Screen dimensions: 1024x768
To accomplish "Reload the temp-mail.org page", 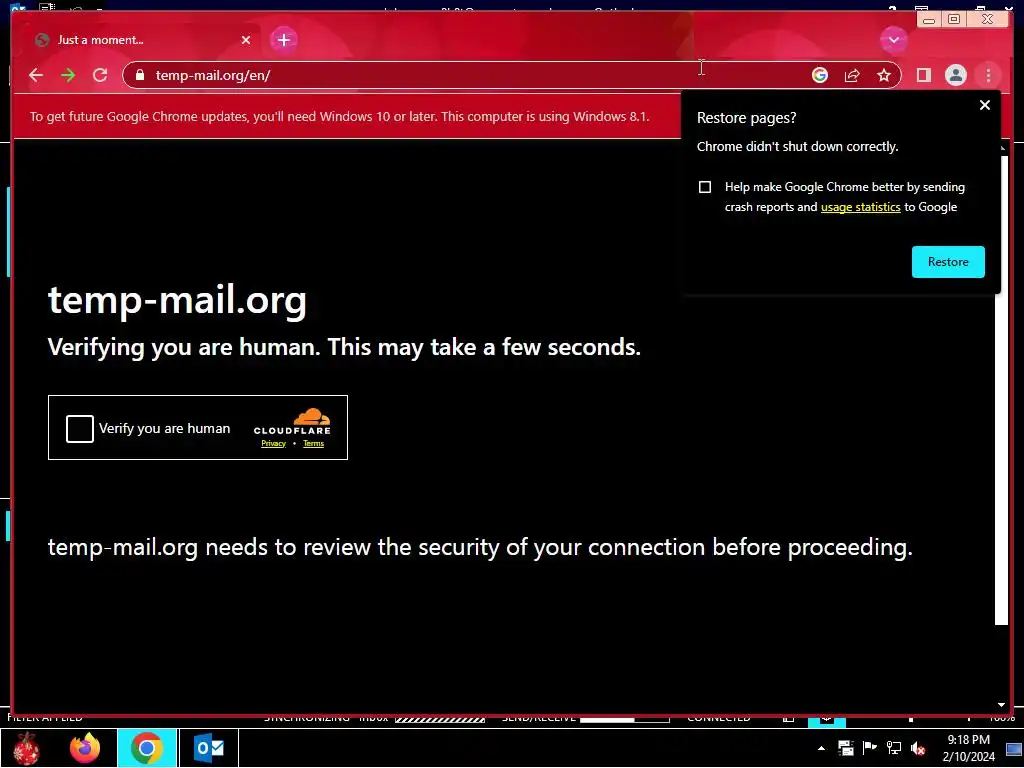I will [100, 75].
